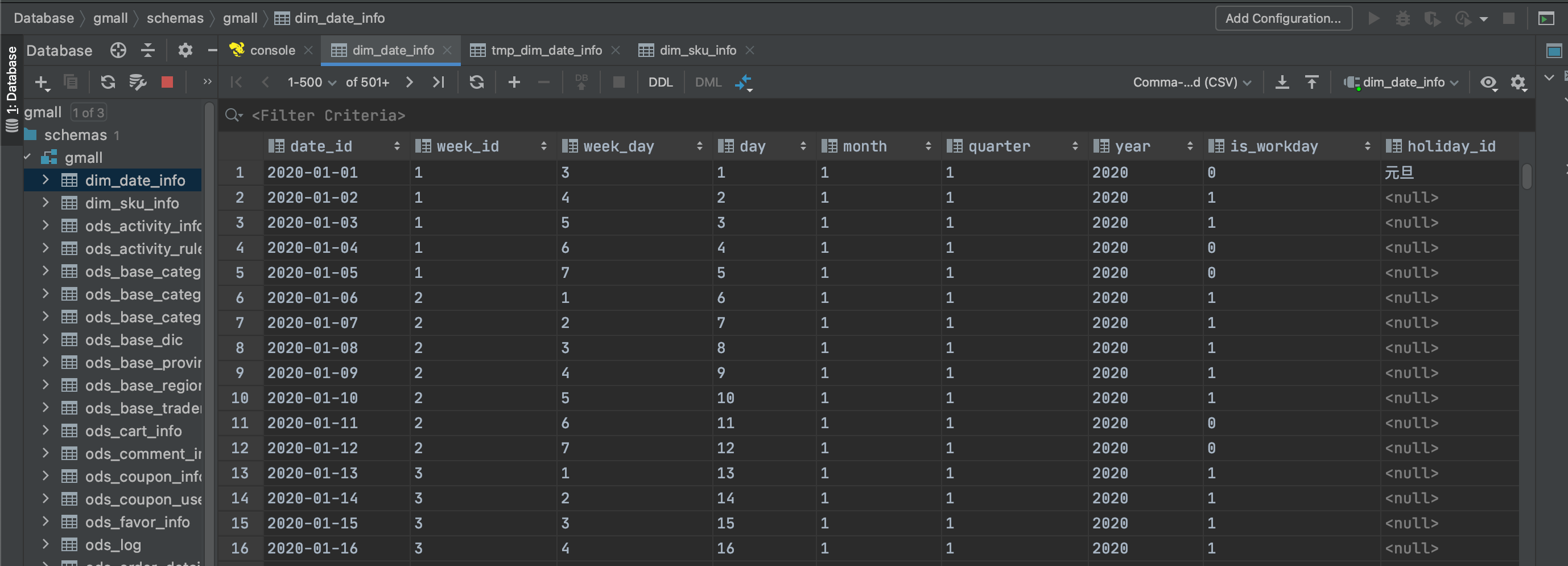Viewport: 1568px width, 566px height.
Task: Delete the selected row
Action: click(543, 81)
